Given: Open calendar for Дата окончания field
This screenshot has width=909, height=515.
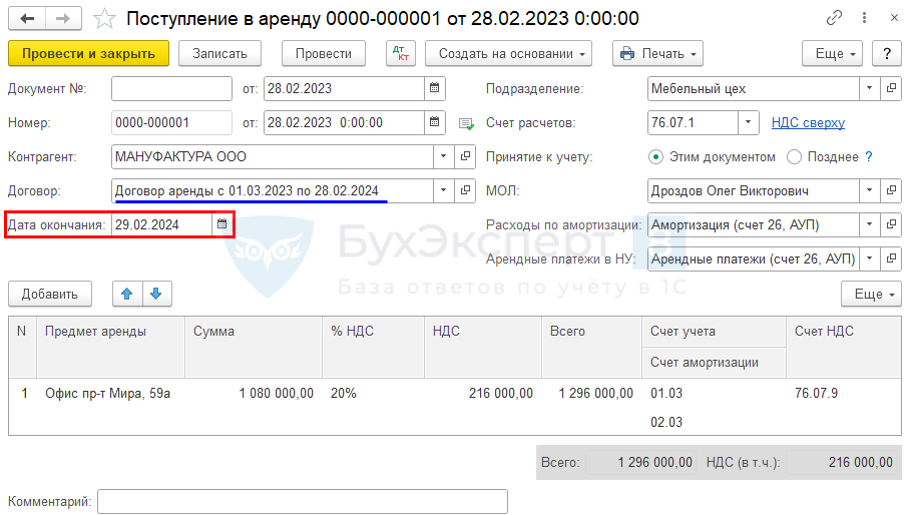Looking at the screenshot, I should coord(221,225).
